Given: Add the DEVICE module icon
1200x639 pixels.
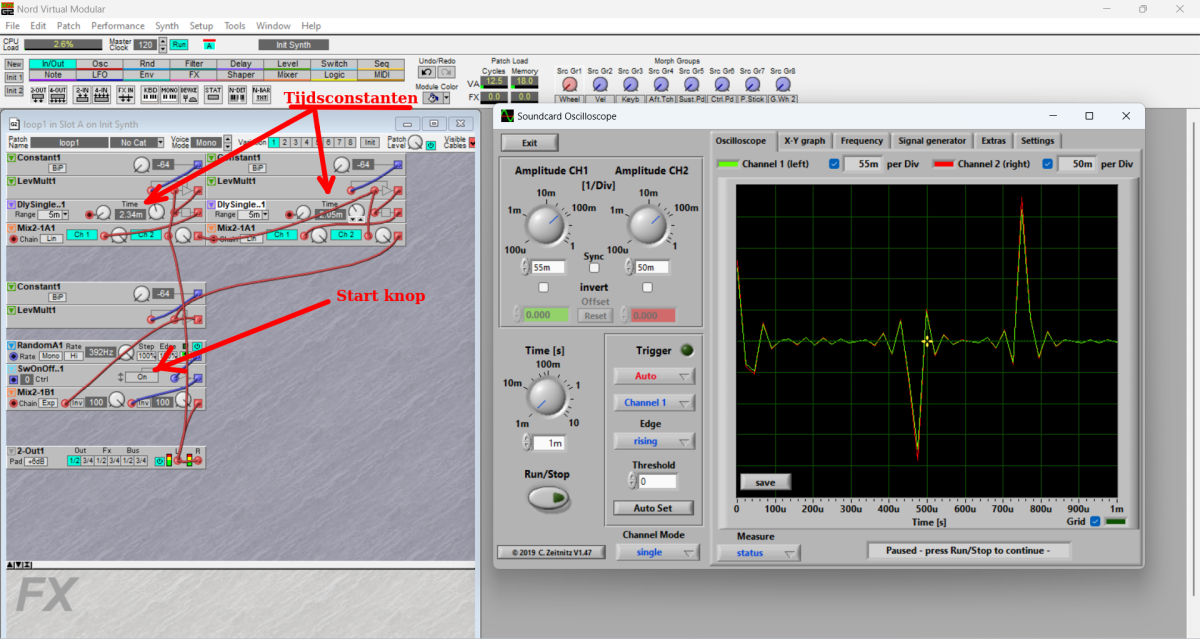Looking at the screenshot, I should pyautogui.click(x=189, y=93).
